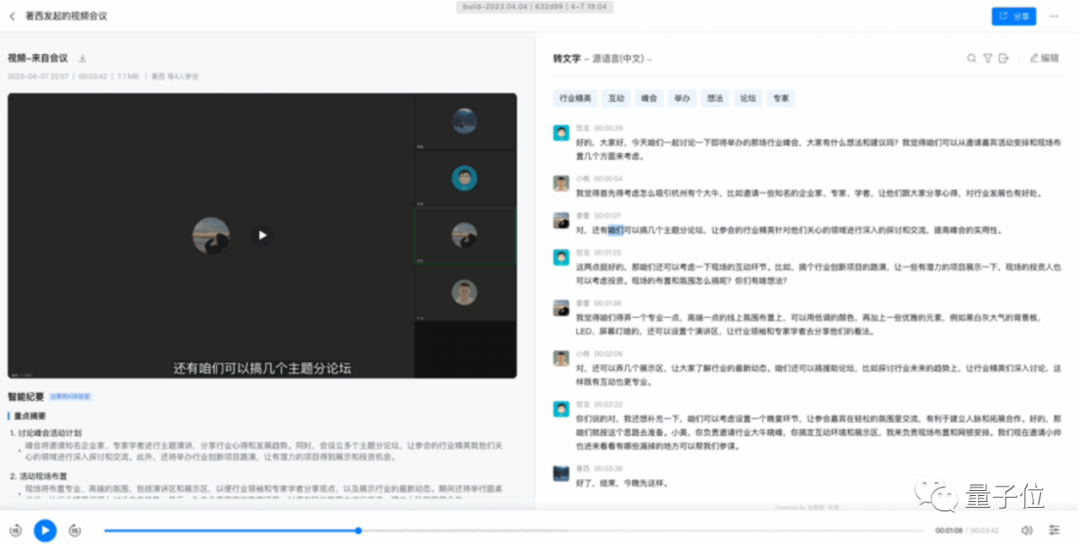Skip forward 15 seconds in player bar
The width and height of the screenshot is (1080, 544).
[x=74, y=530]
